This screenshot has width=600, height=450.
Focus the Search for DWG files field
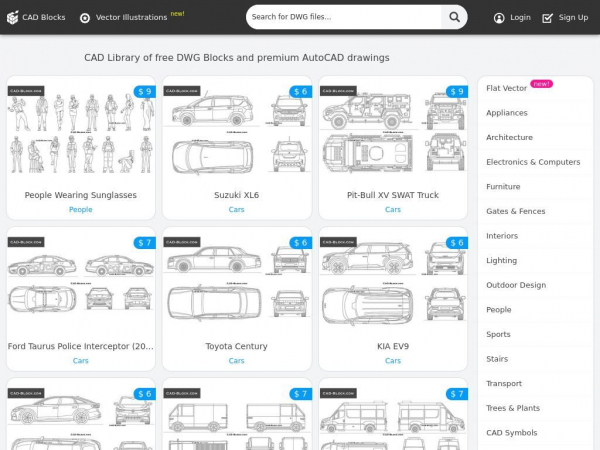click(x=344, y=17)
